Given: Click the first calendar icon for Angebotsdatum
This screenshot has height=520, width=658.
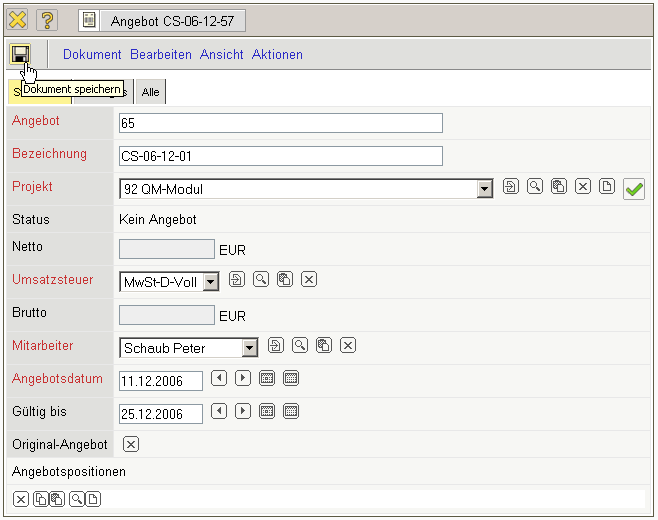Looking at the screenshot, I should pyautogui.click(x=267, y=379).
